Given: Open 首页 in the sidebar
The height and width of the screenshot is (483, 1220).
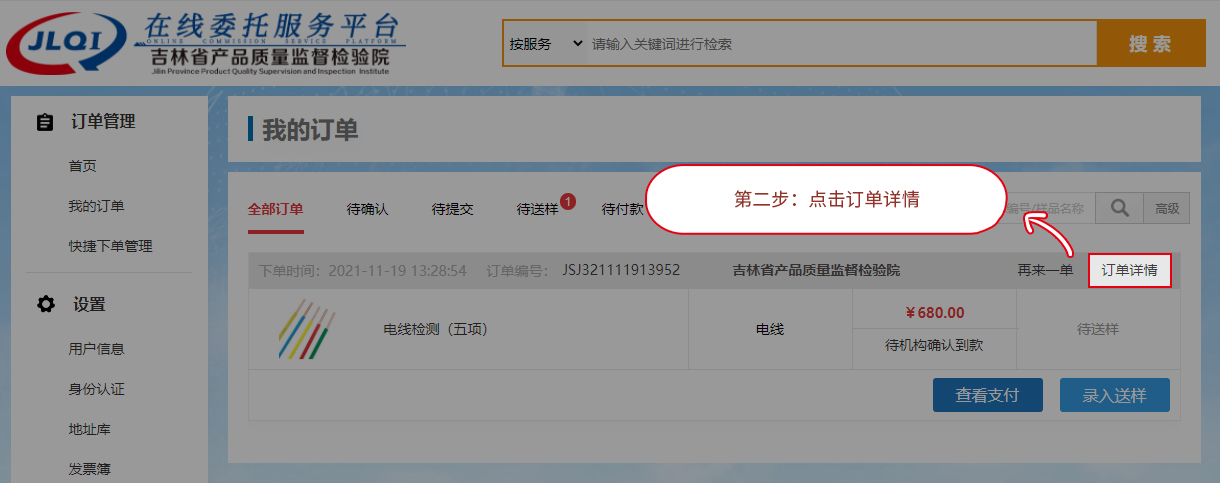Looking at the screenshot, I should pyautogui.click(x=82, y=166).
